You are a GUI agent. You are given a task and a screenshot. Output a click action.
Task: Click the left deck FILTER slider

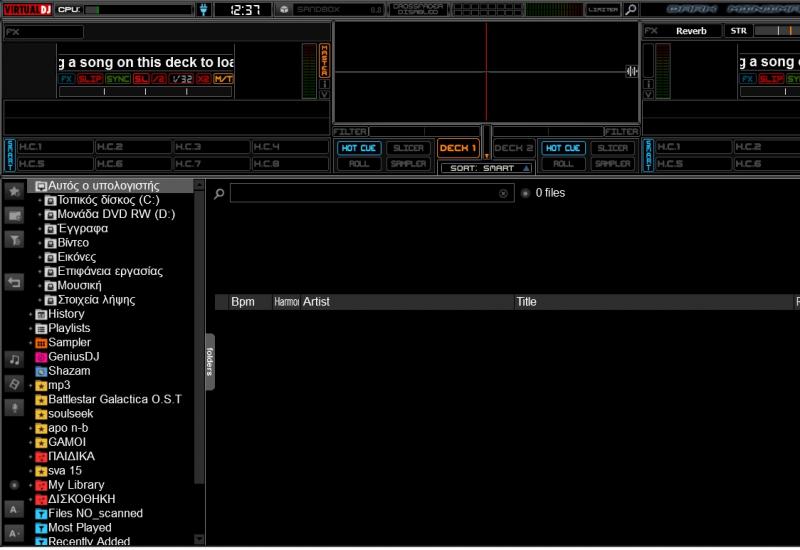(x=424, y=132)
